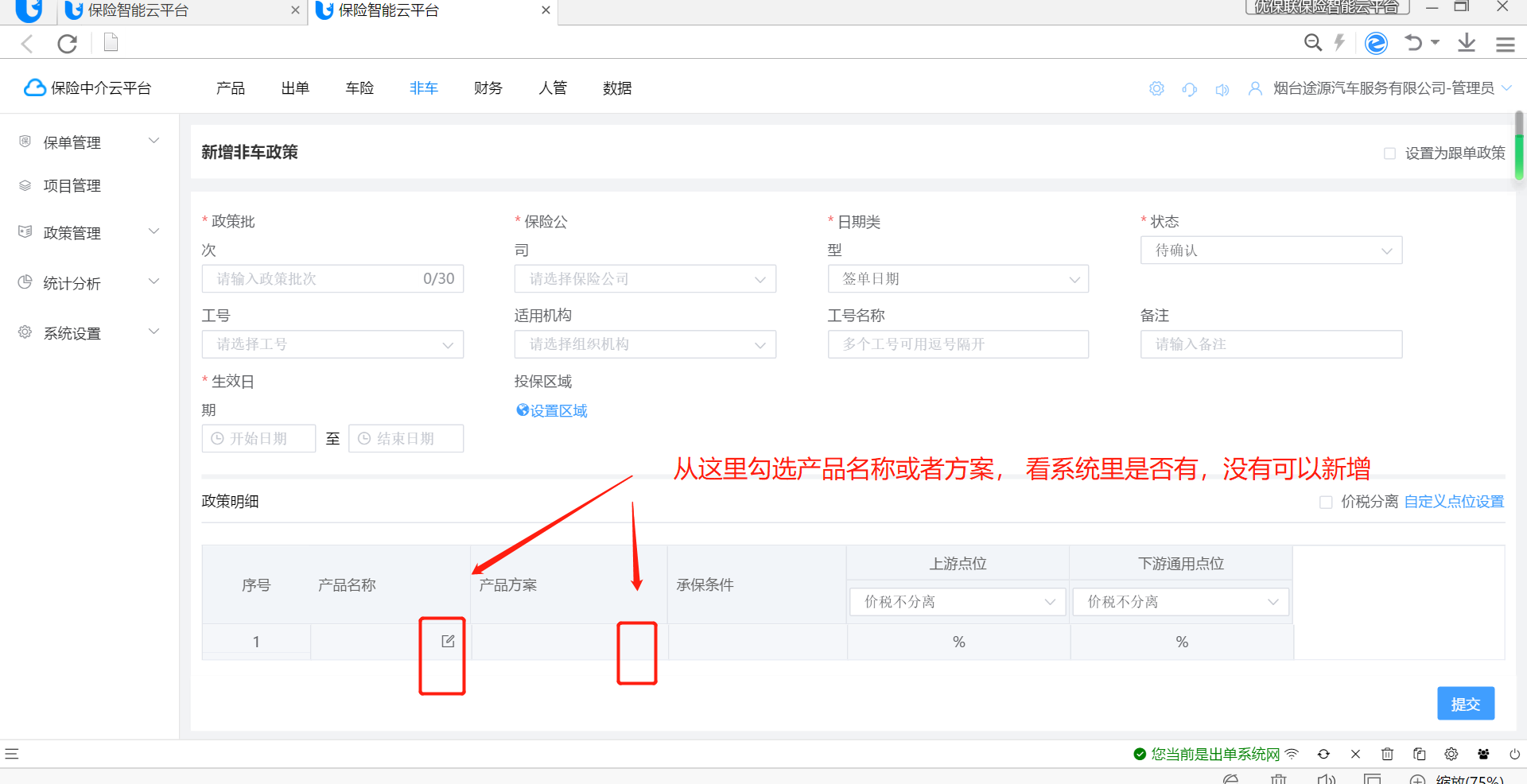Open 自定义点位设置 link
This screenshot has width=1527, height=784.
[1454, 502]
